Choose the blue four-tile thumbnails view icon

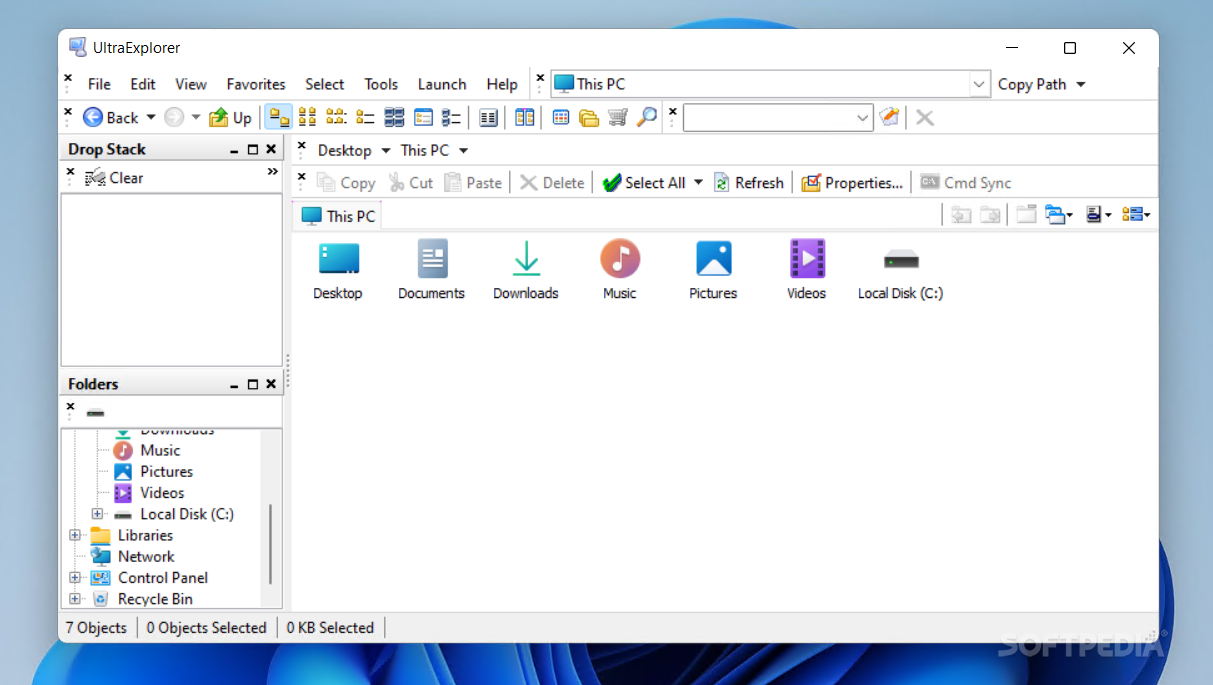tap(394, 117)
